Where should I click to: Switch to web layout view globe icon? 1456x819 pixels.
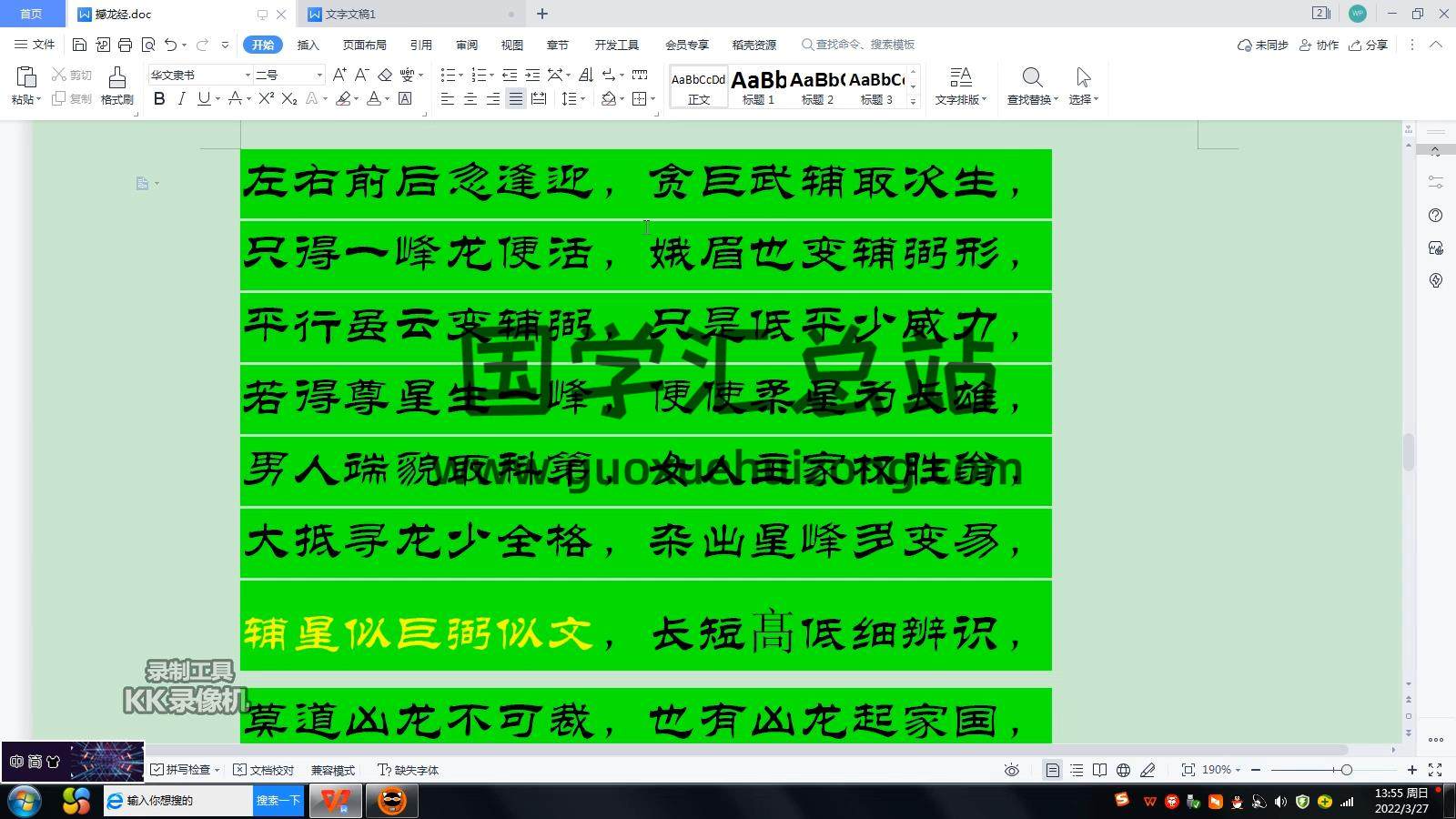click(1123, 770)
